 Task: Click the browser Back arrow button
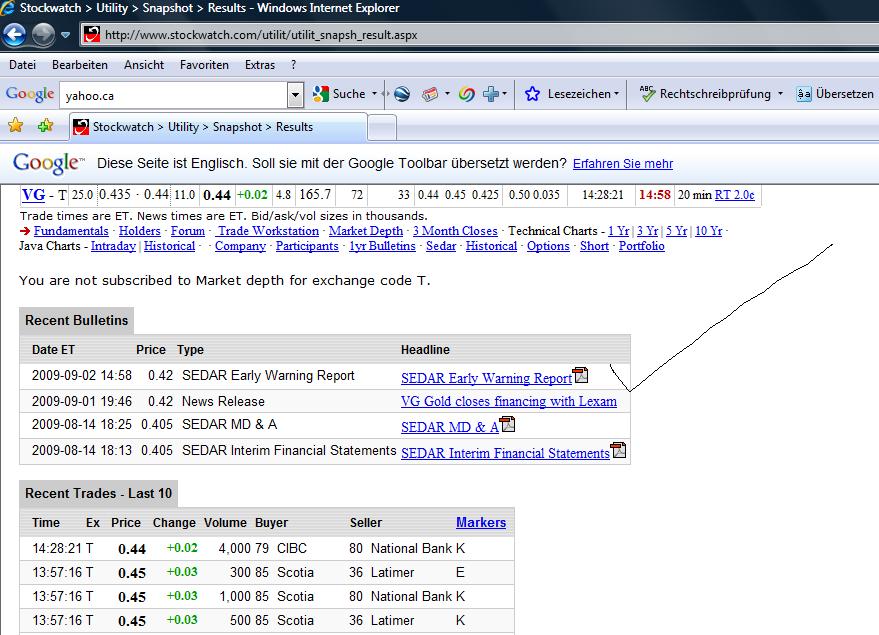(x=14, y=35)
